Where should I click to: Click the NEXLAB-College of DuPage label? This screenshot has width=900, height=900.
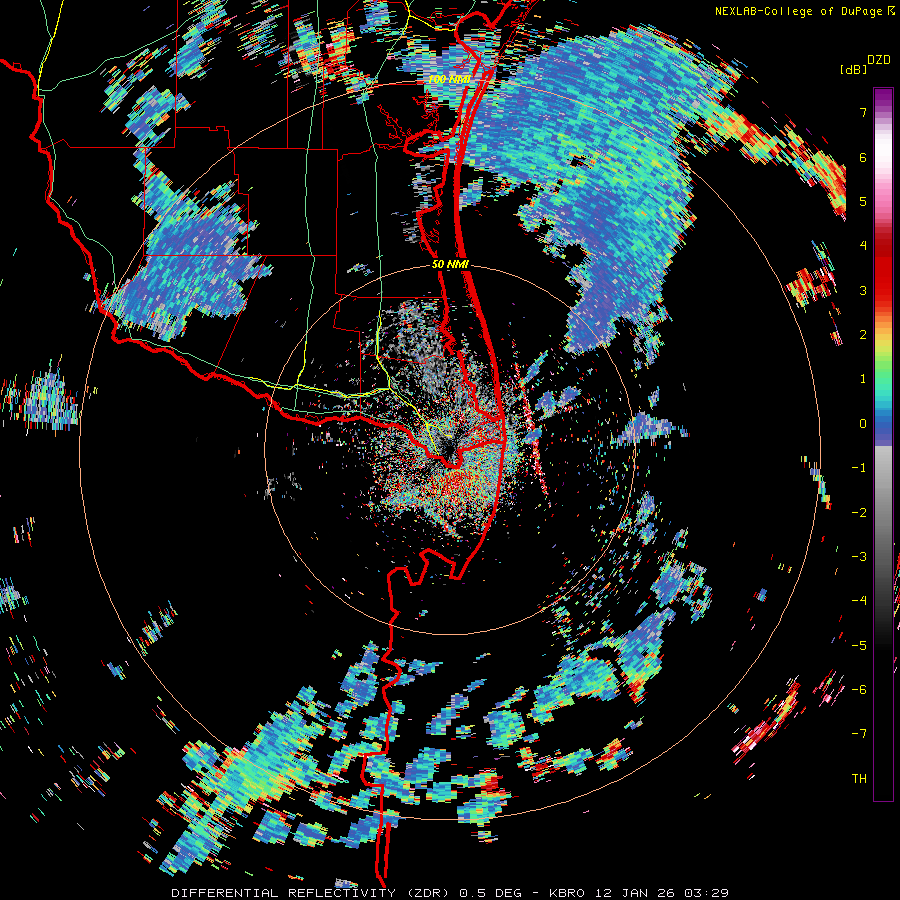coord(798,11)
